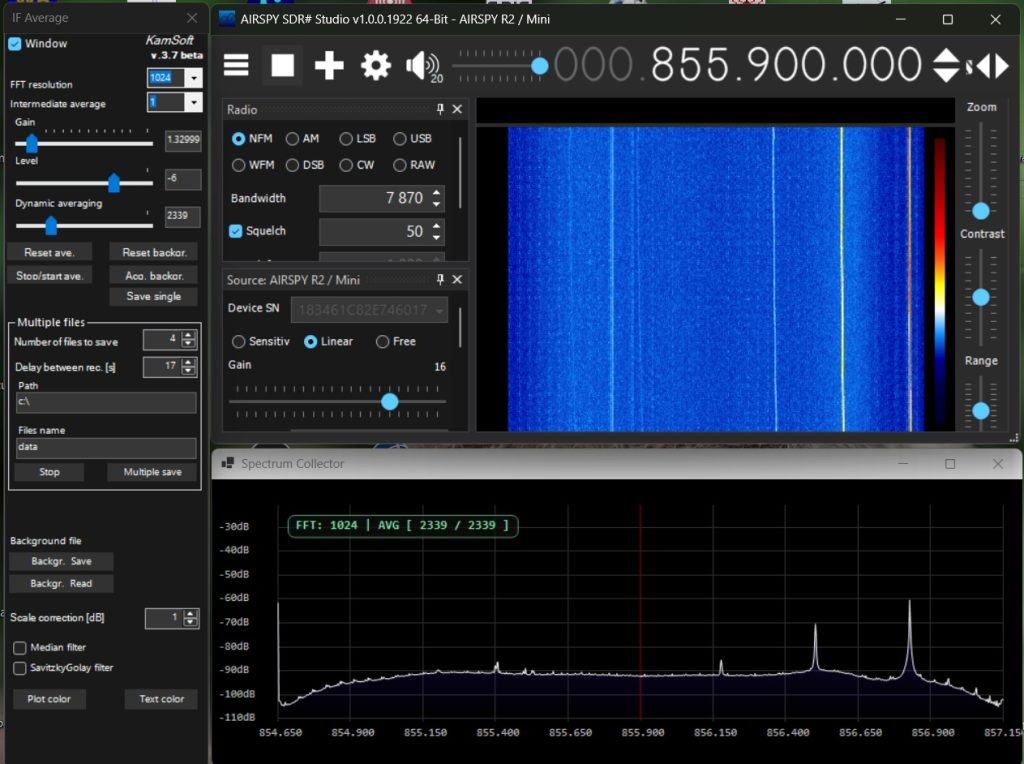Viewport: 1024px width, 764px height.
Task: Mute audio using the speaker icon
Action: [420, 66]
